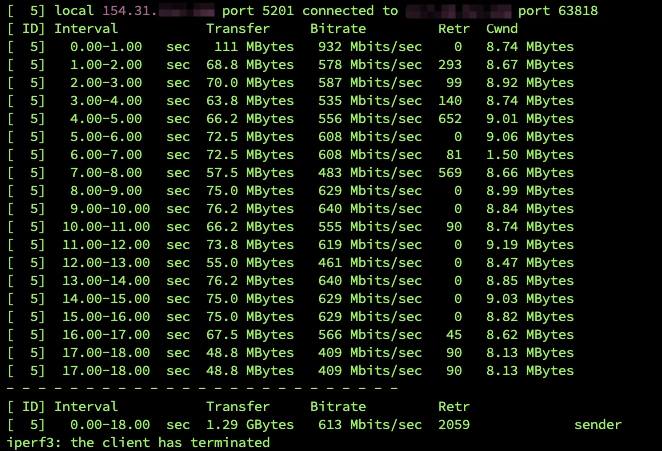Click the '8.66 MBytes' Cwnd value
This screenshot has width=662, height=451.
click(x=530, y=173)
